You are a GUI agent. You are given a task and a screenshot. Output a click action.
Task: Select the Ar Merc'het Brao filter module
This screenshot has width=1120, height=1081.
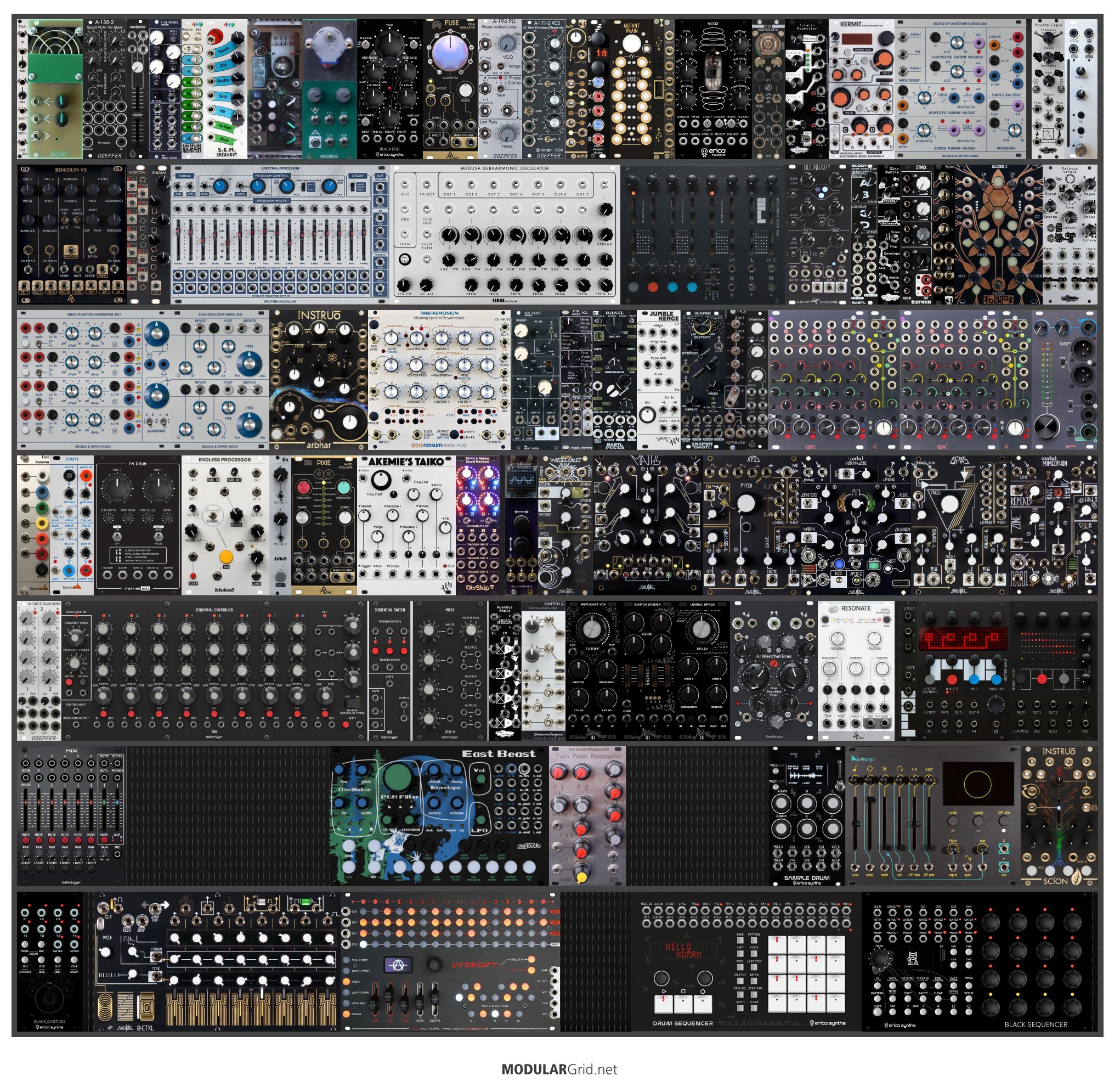[774, 671]
